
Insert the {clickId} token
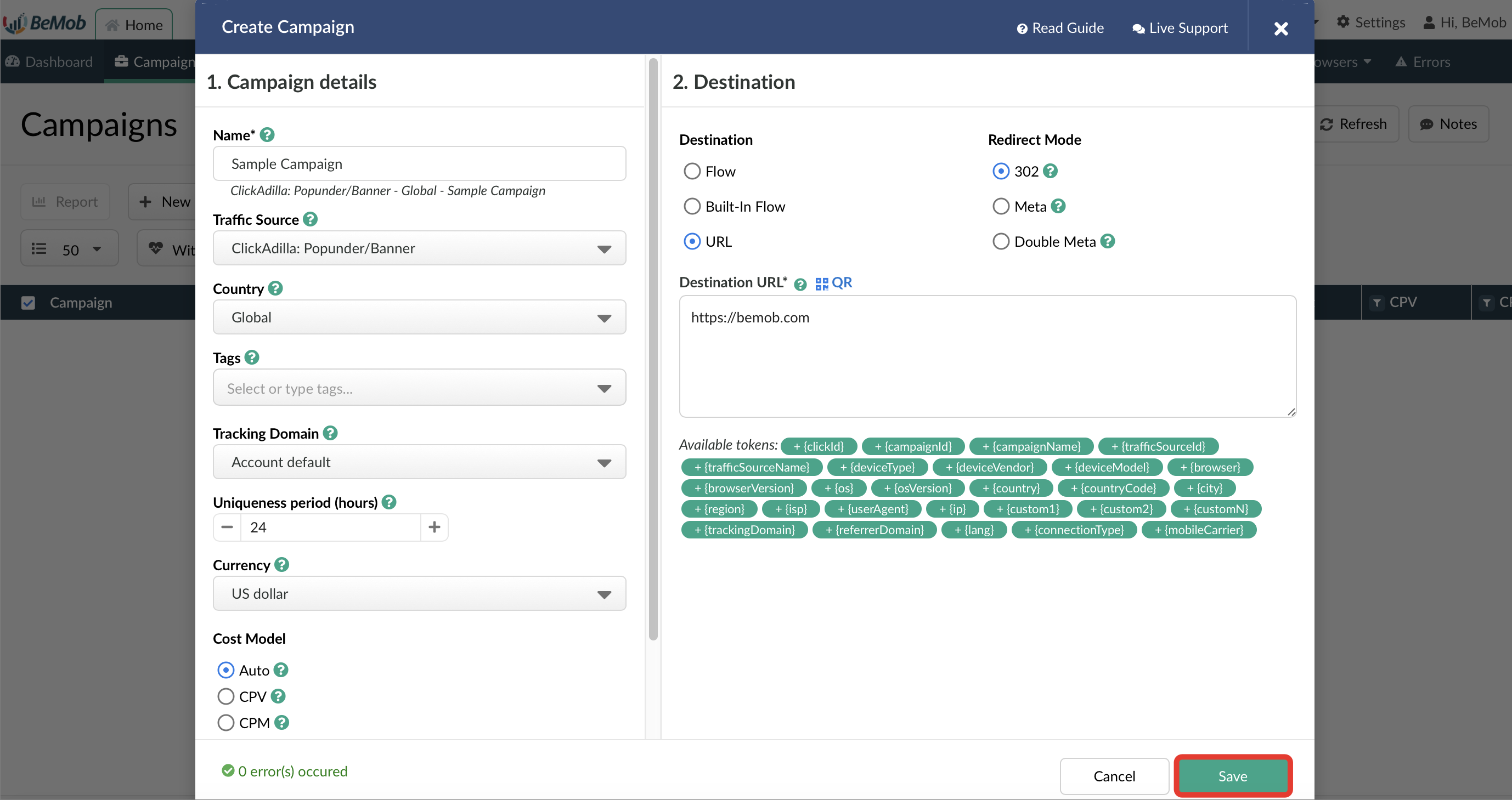tap(819, 446)
